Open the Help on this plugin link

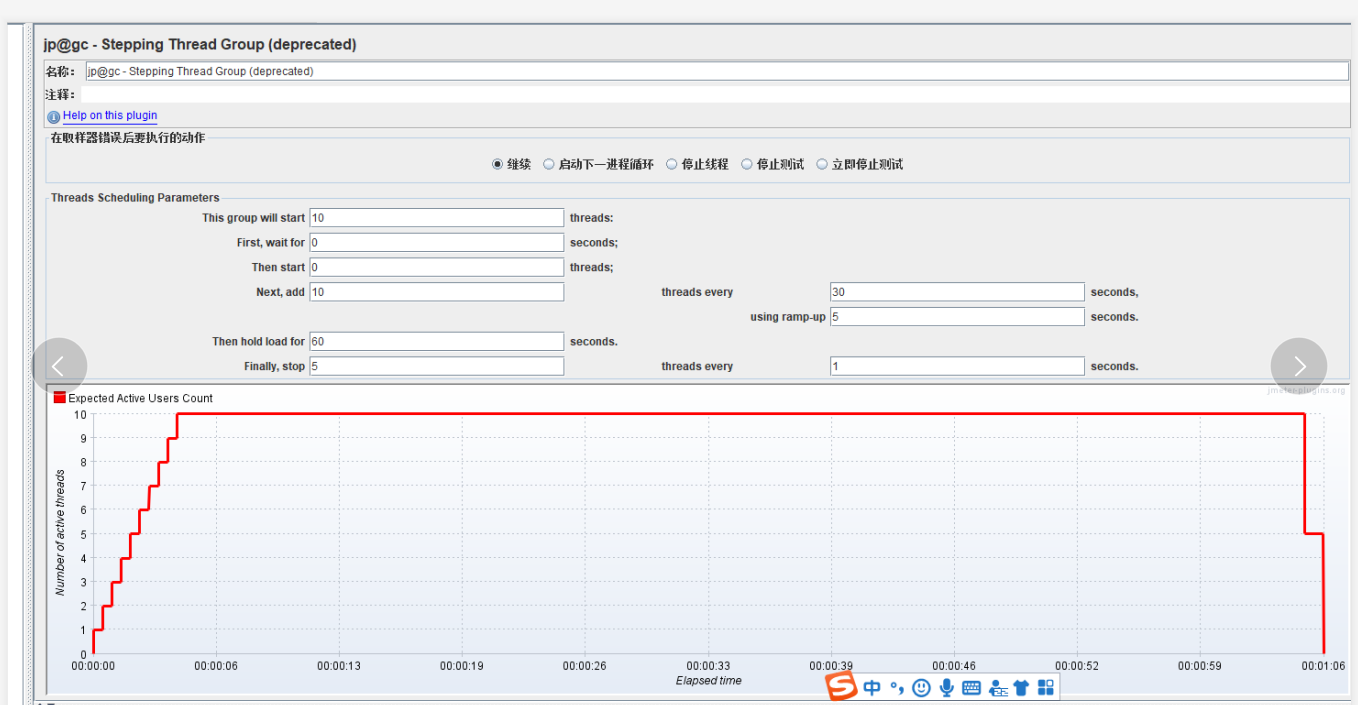(x=110, y=116)
